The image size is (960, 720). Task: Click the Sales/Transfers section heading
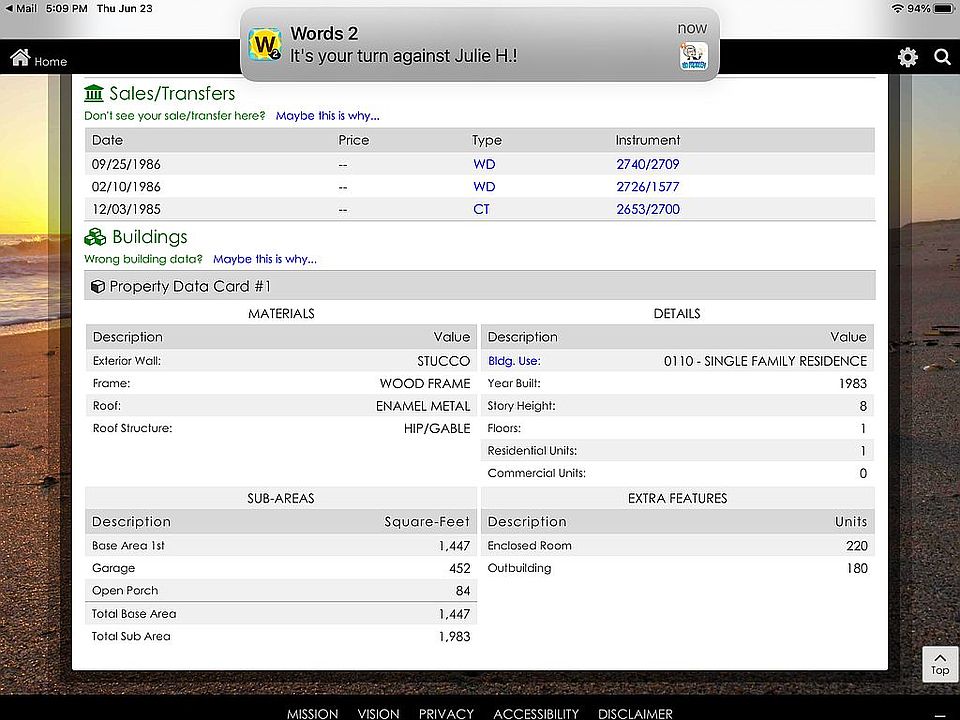tap(172, 94)
